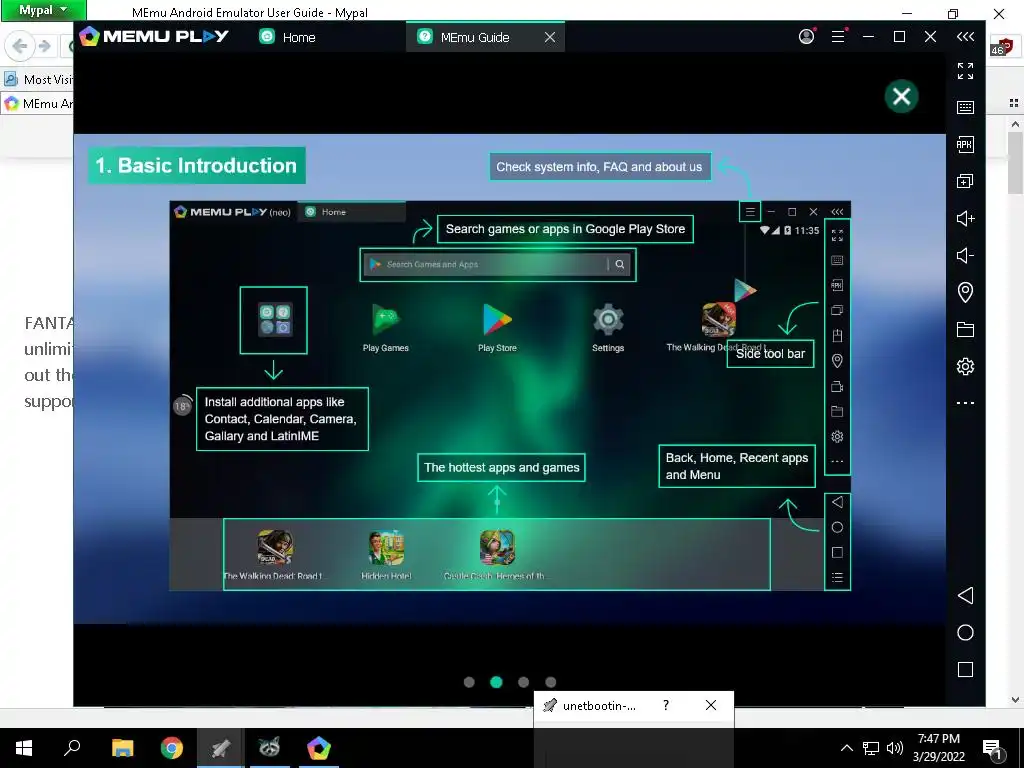Open MEmu settings gear in sidebar
The height and width of the screenshot is (768, 1024).
[x=965, y=366]
